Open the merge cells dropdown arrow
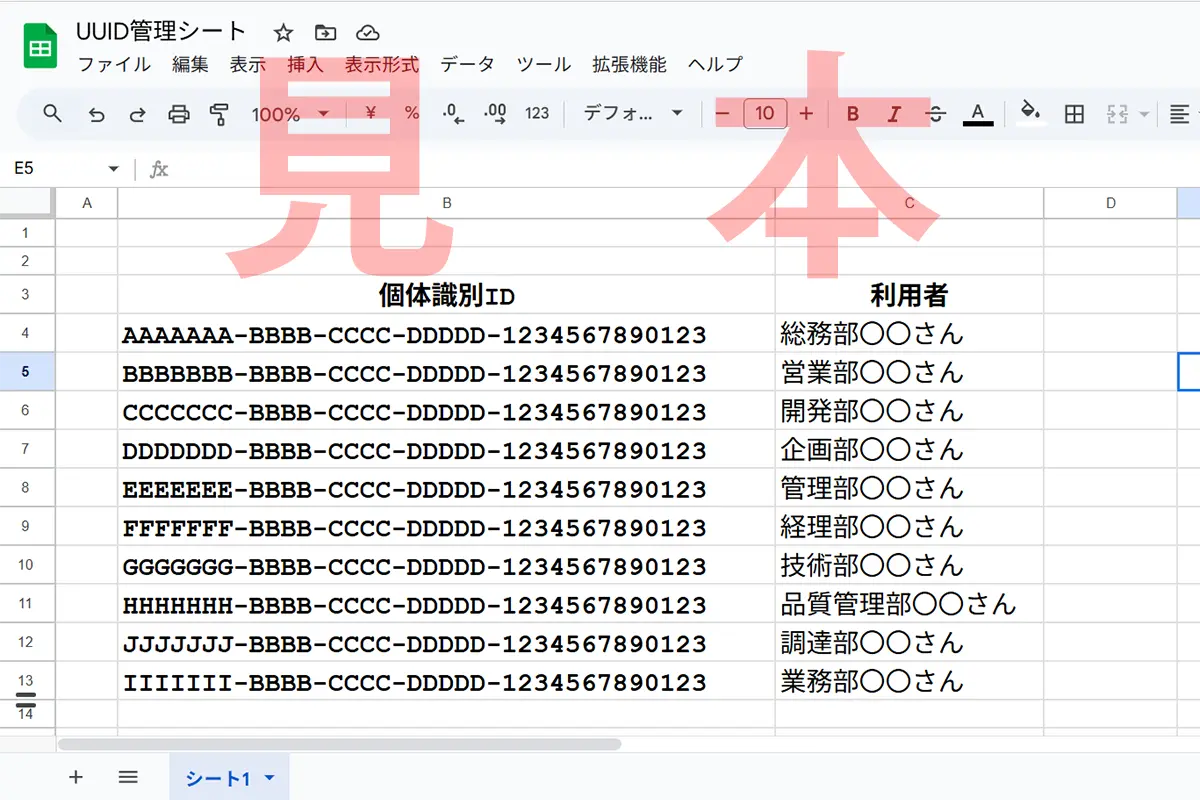This screenshot has height=800, width=1200. tap(1144, 114)
